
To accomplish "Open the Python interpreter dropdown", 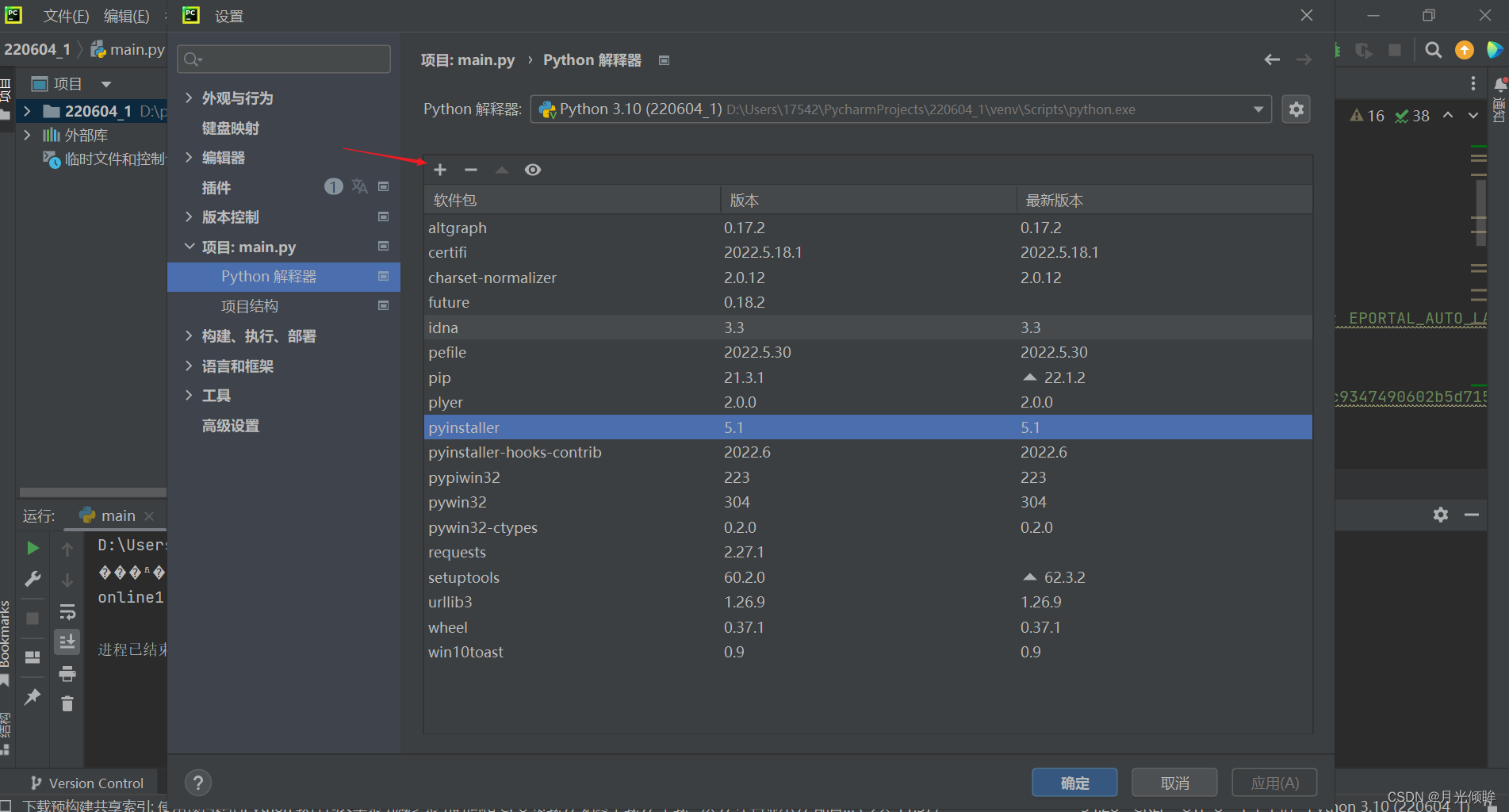I will 901,109.
